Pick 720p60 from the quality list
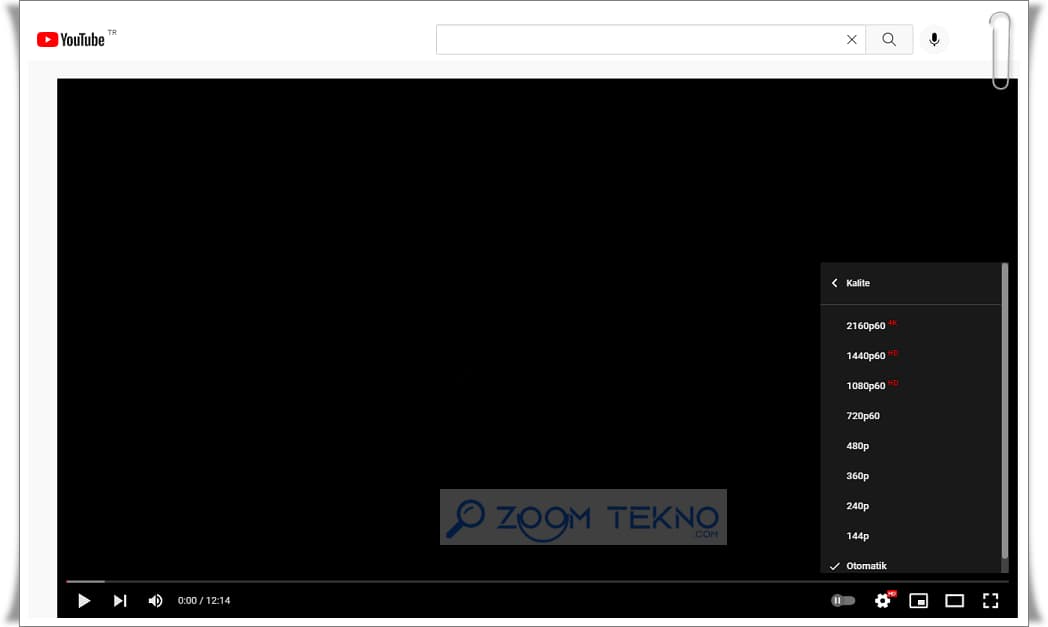 pos(863,416)
